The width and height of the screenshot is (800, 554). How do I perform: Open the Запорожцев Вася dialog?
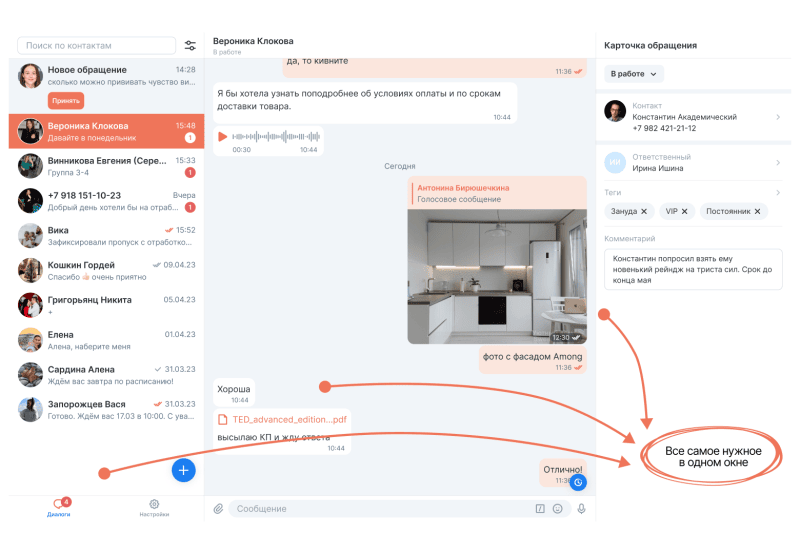click(x=107, y=410)
